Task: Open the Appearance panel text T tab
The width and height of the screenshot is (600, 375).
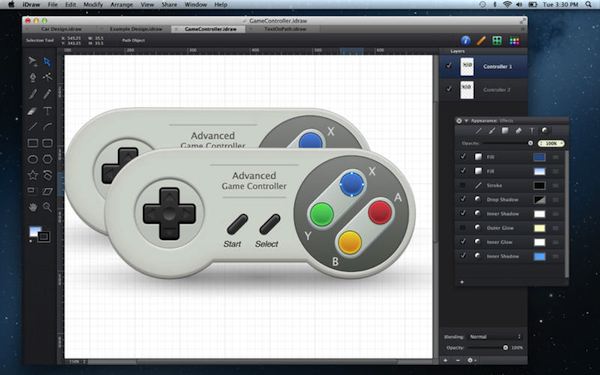Action: (532, 131)
